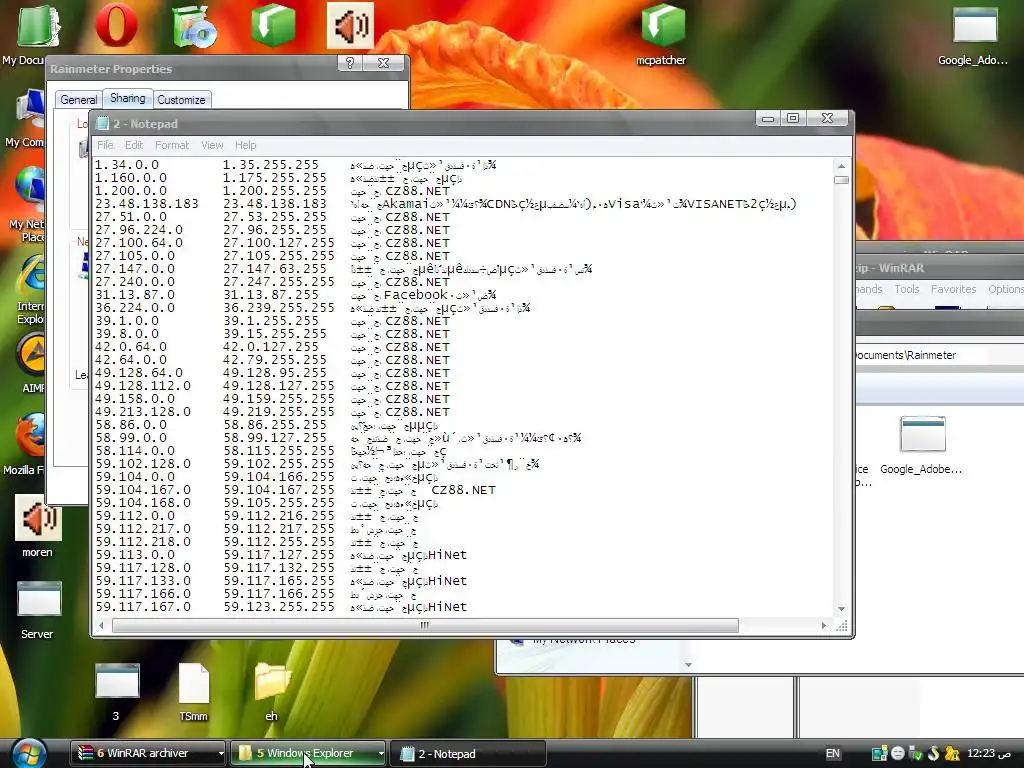1024x768 pixels.
Task: Click Notepad vertical scrollbar up arrow
Action: point(841,166)
